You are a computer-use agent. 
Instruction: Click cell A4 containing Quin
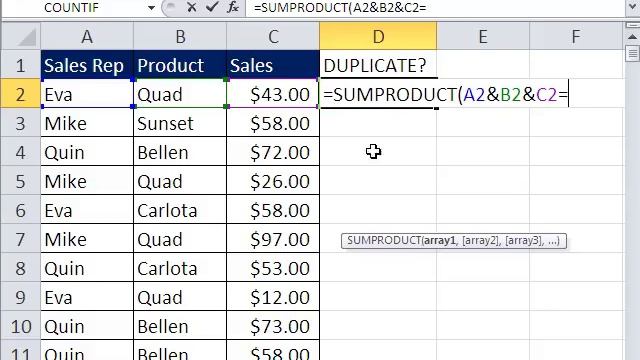pos(87,152)
